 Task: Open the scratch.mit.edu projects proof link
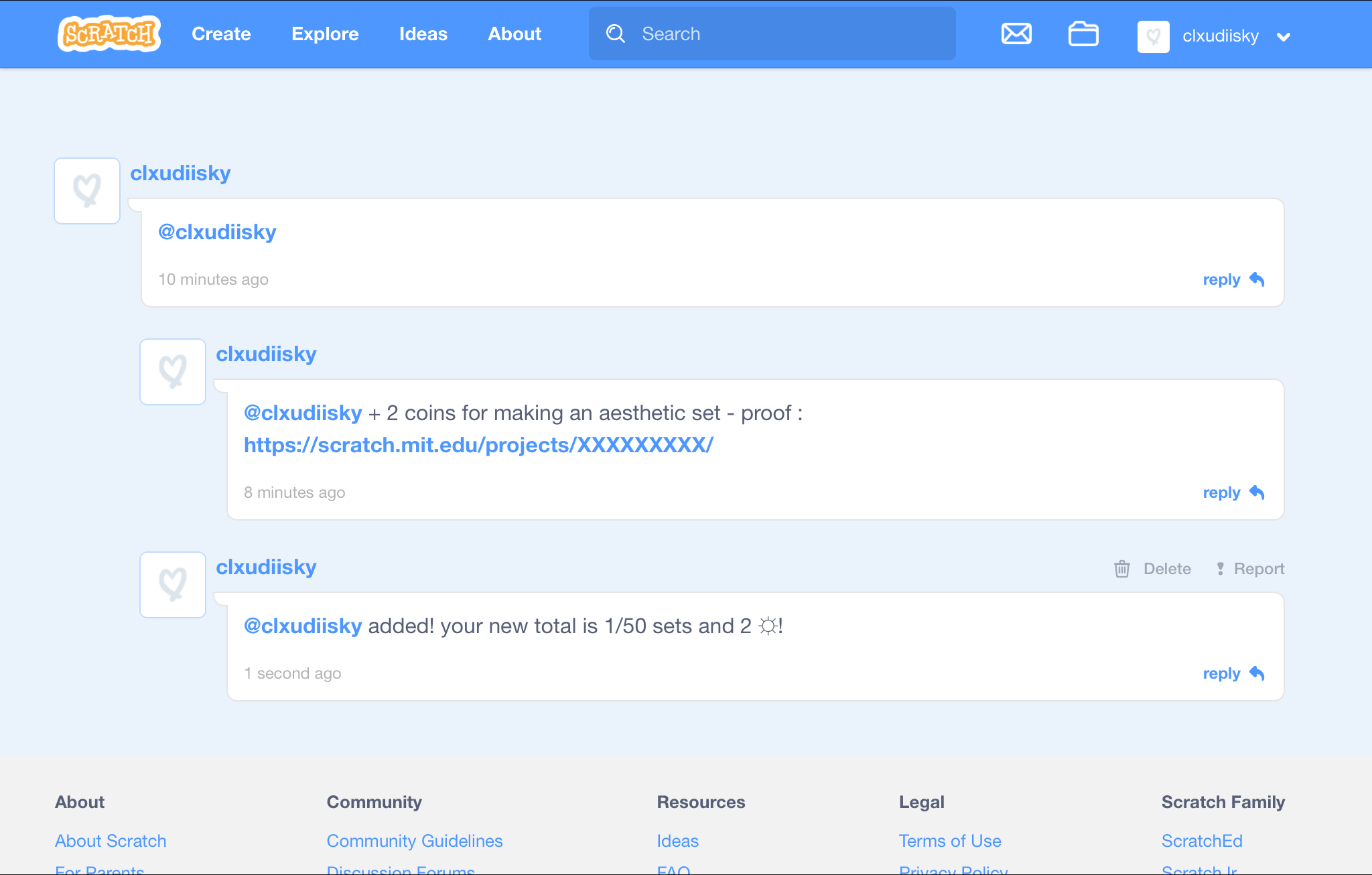point(478,445)
